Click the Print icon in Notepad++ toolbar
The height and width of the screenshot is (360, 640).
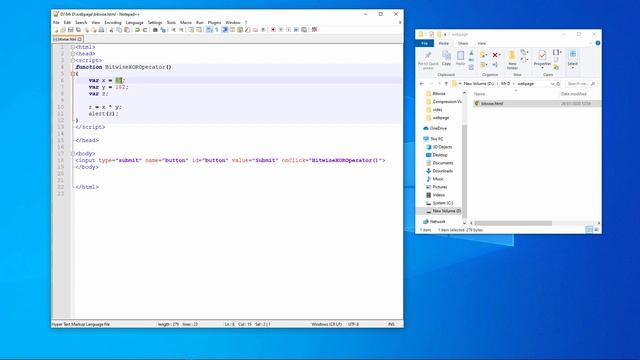tap(101, 30)
